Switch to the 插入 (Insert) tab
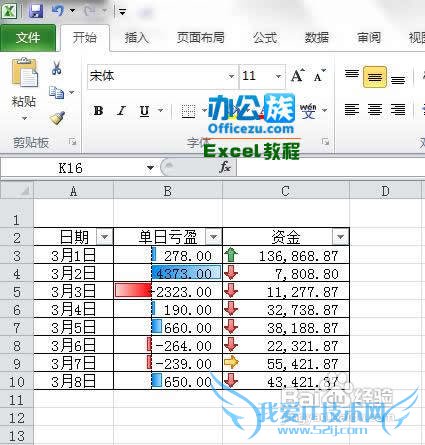Viewport: 425px width, 445px height. pyautogui.click(x=136, y=37)
